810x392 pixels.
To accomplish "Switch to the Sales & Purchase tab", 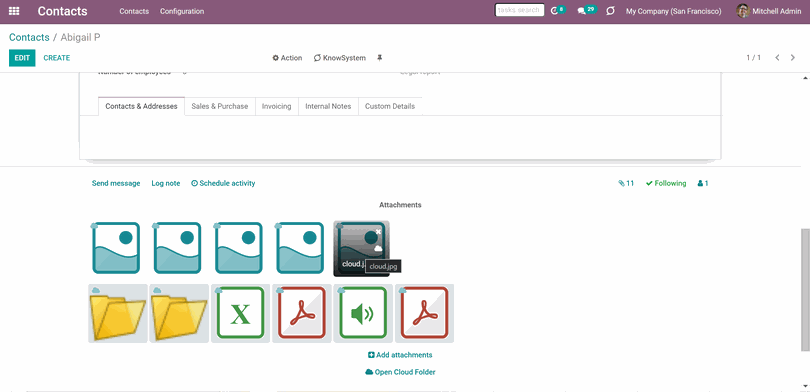I will tap(220, 106).
